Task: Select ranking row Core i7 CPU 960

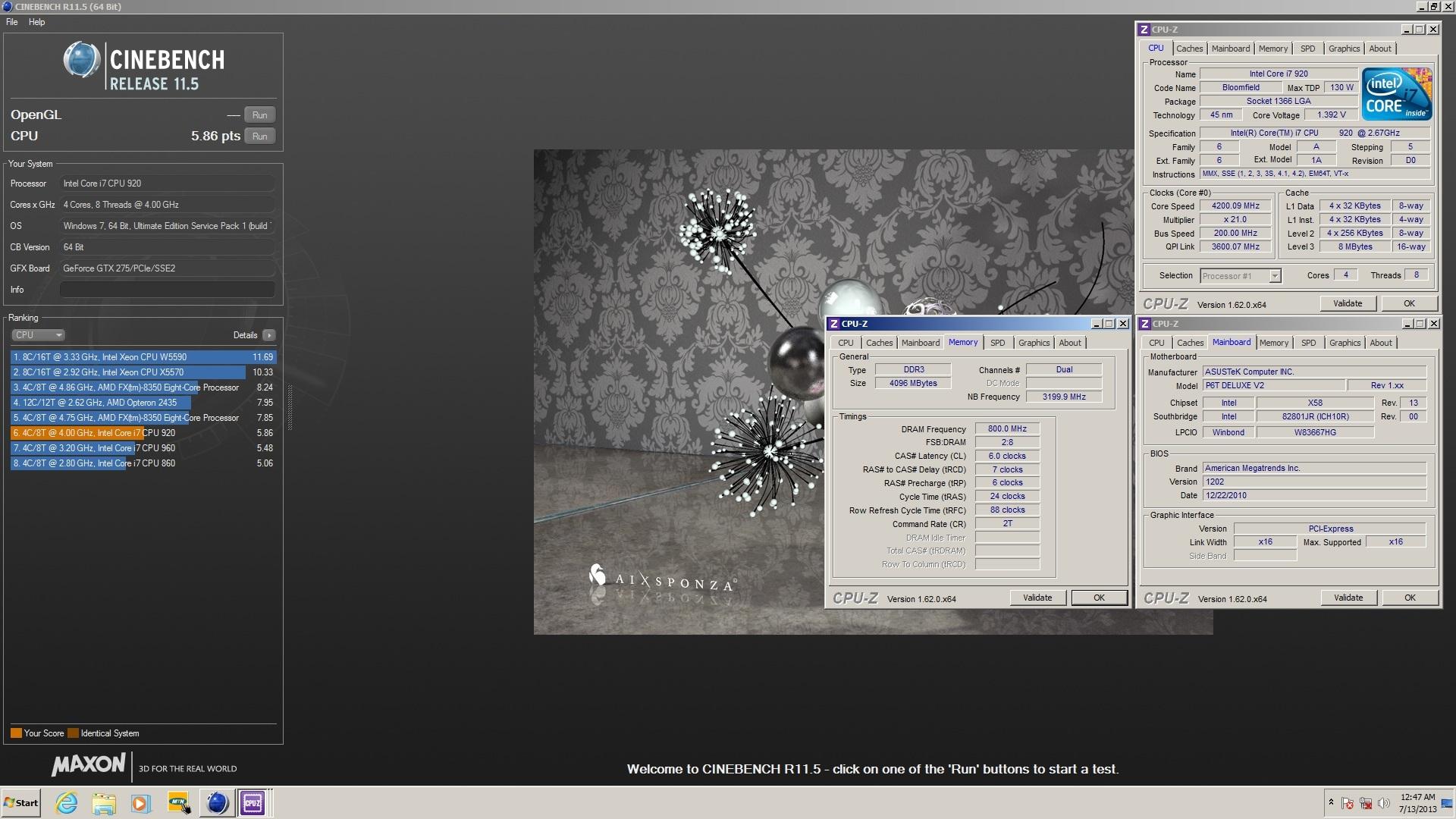Action: click(143, 448)
